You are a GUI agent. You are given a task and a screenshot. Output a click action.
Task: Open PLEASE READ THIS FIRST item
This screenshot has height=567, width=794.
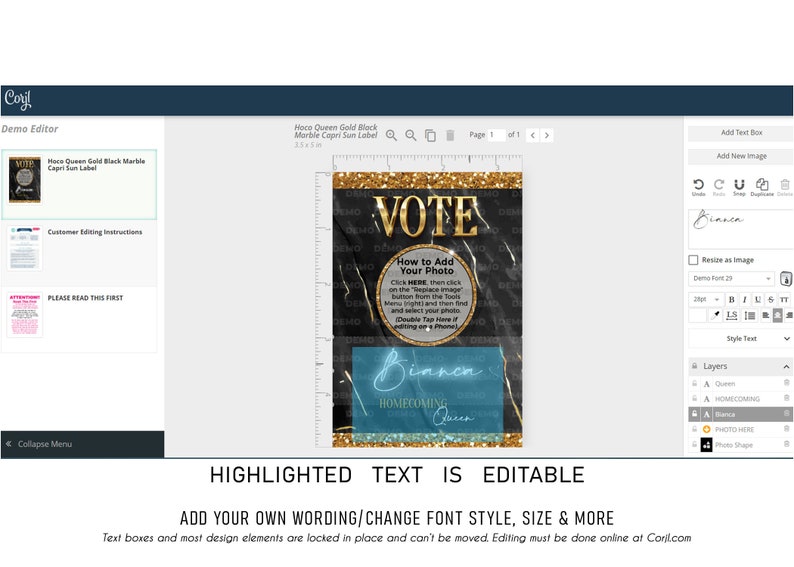click(x=79, y=319)
